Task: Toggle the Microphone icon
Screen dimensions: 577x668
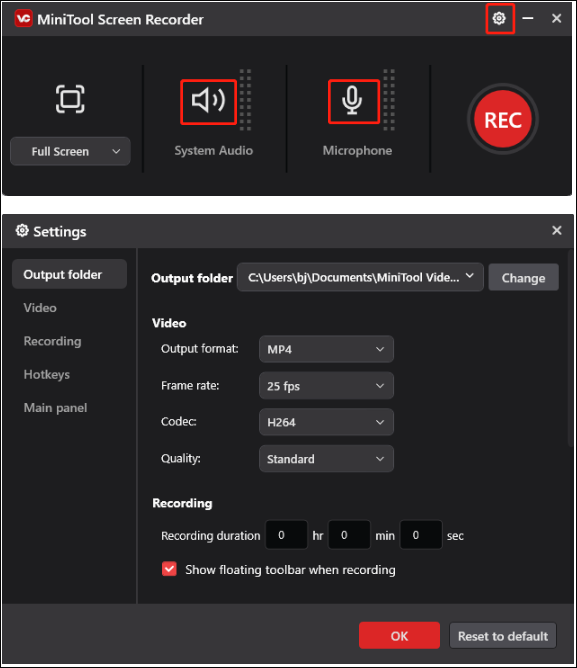Action: tap(352, 101)
